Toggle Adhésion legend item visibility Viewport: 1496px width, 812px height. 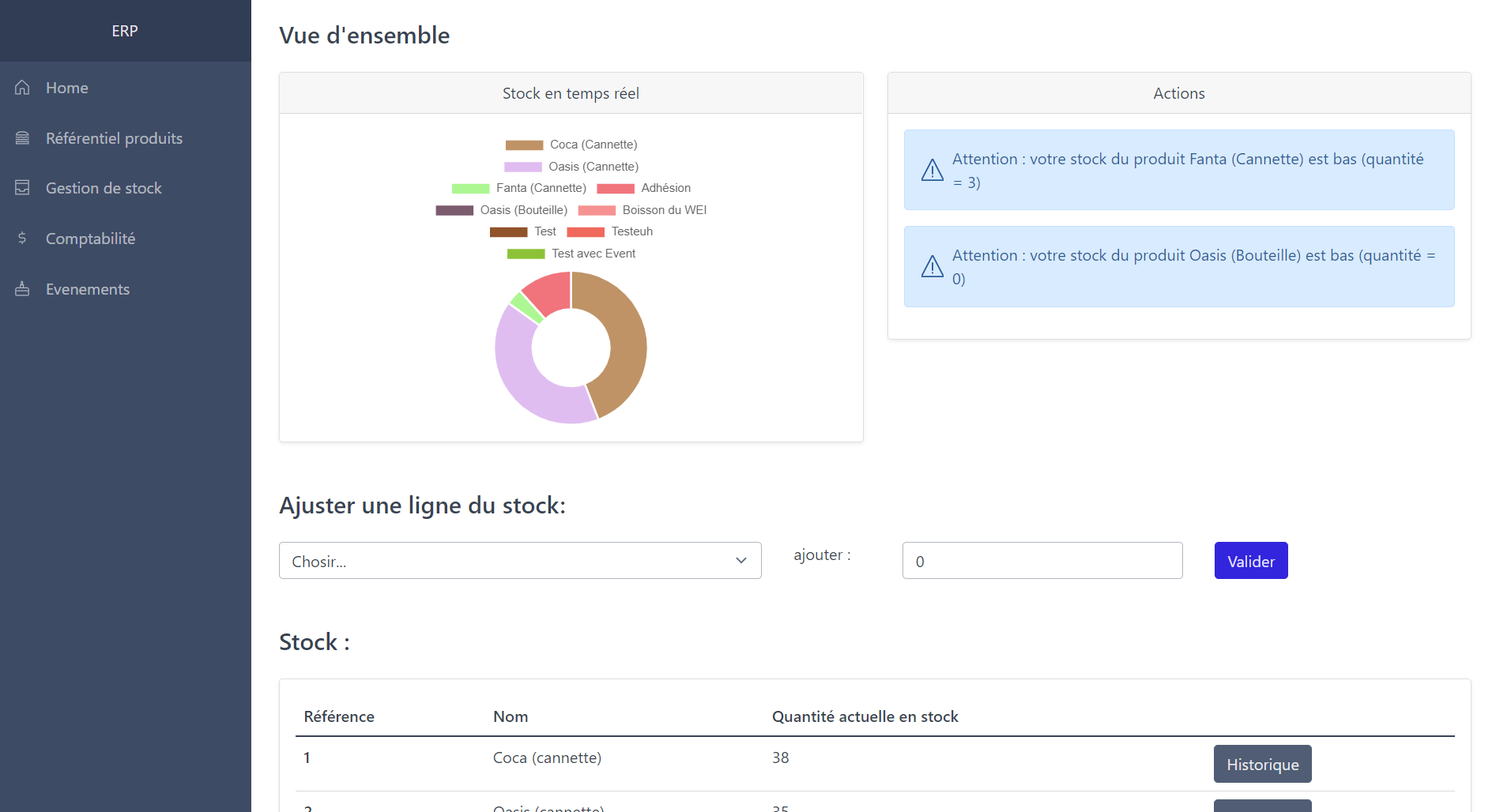pyautogui.click(x=643, y=188)
